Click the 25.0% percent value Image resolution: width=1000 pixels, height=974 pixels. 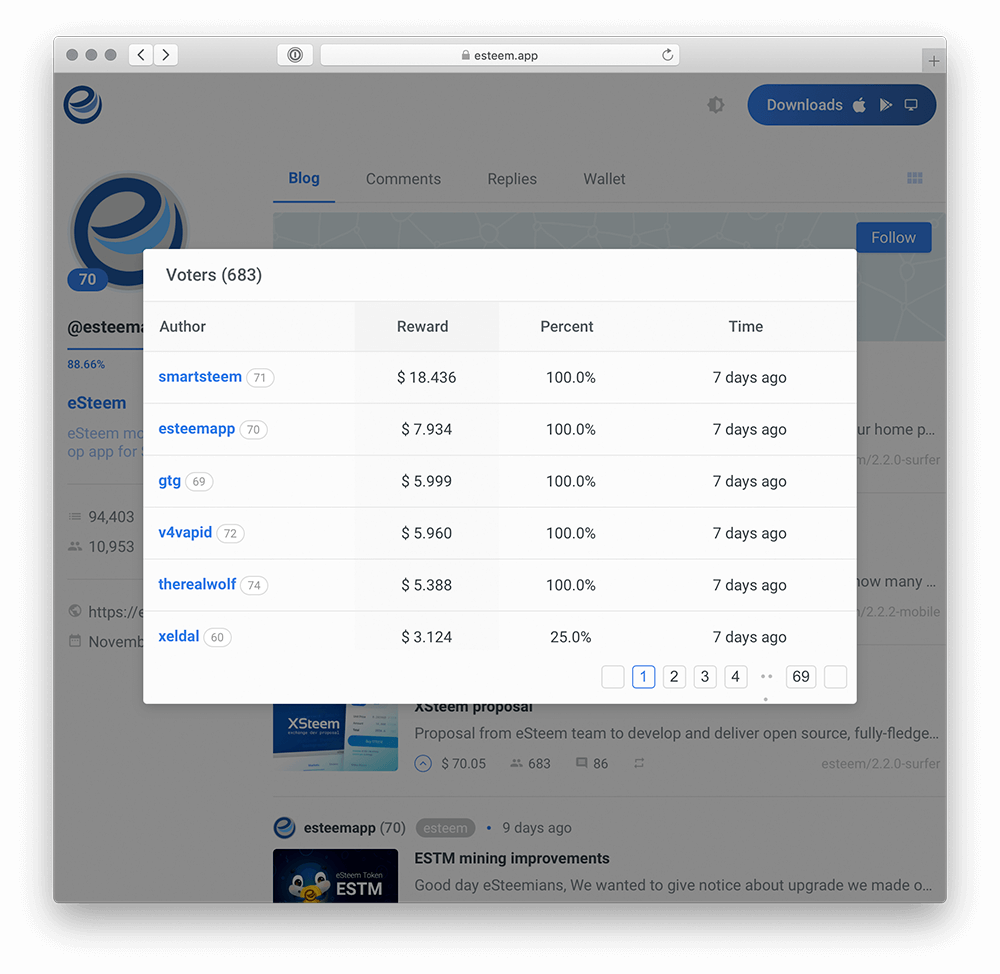pos(571,637)
